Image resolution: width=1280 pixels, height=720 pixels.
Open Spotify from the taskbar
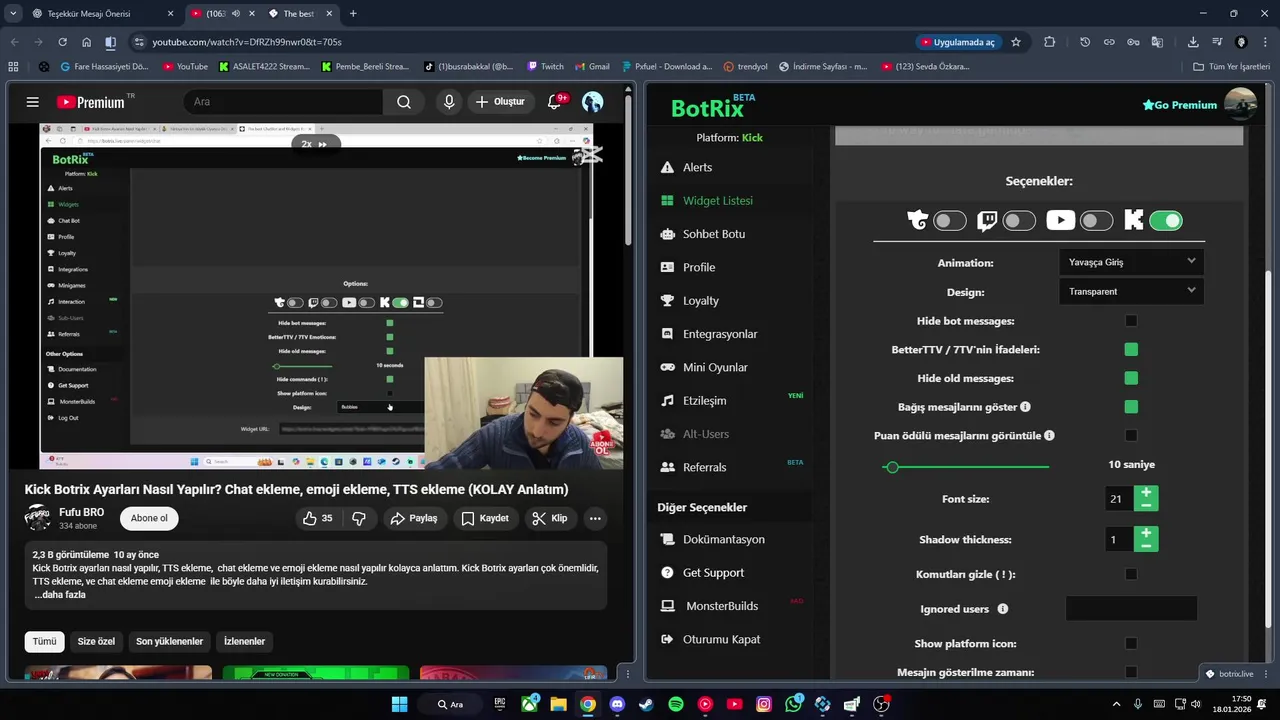click(676, 704)
